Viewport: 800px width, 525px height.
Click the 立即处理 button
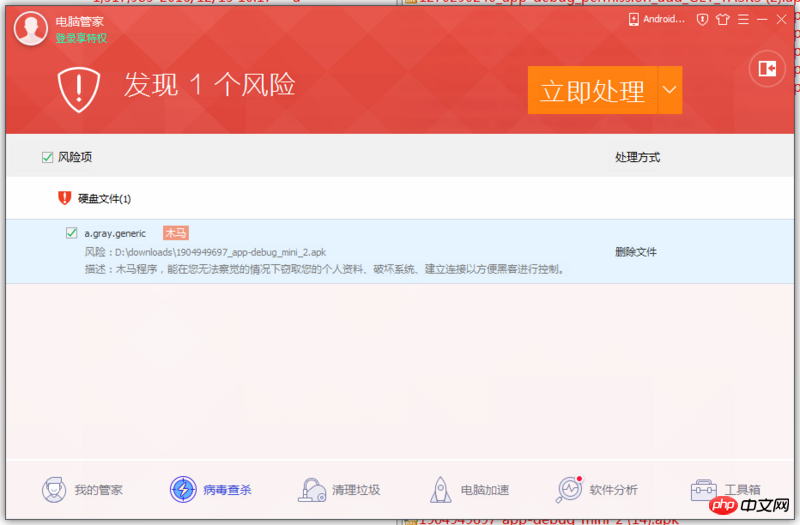pyautogui.click(x=592, y=90)
